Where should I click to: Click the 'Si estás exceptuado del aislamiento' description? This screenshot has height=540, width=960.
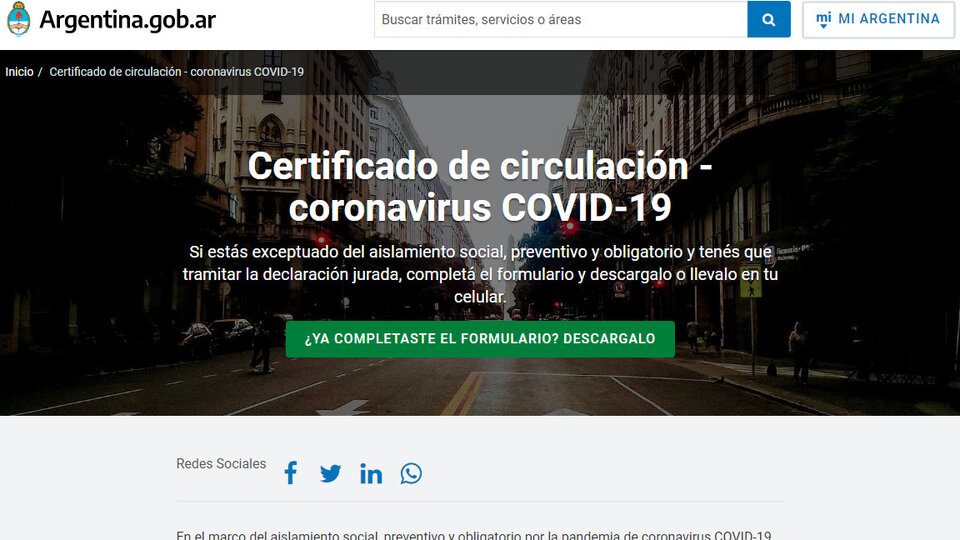480,274
